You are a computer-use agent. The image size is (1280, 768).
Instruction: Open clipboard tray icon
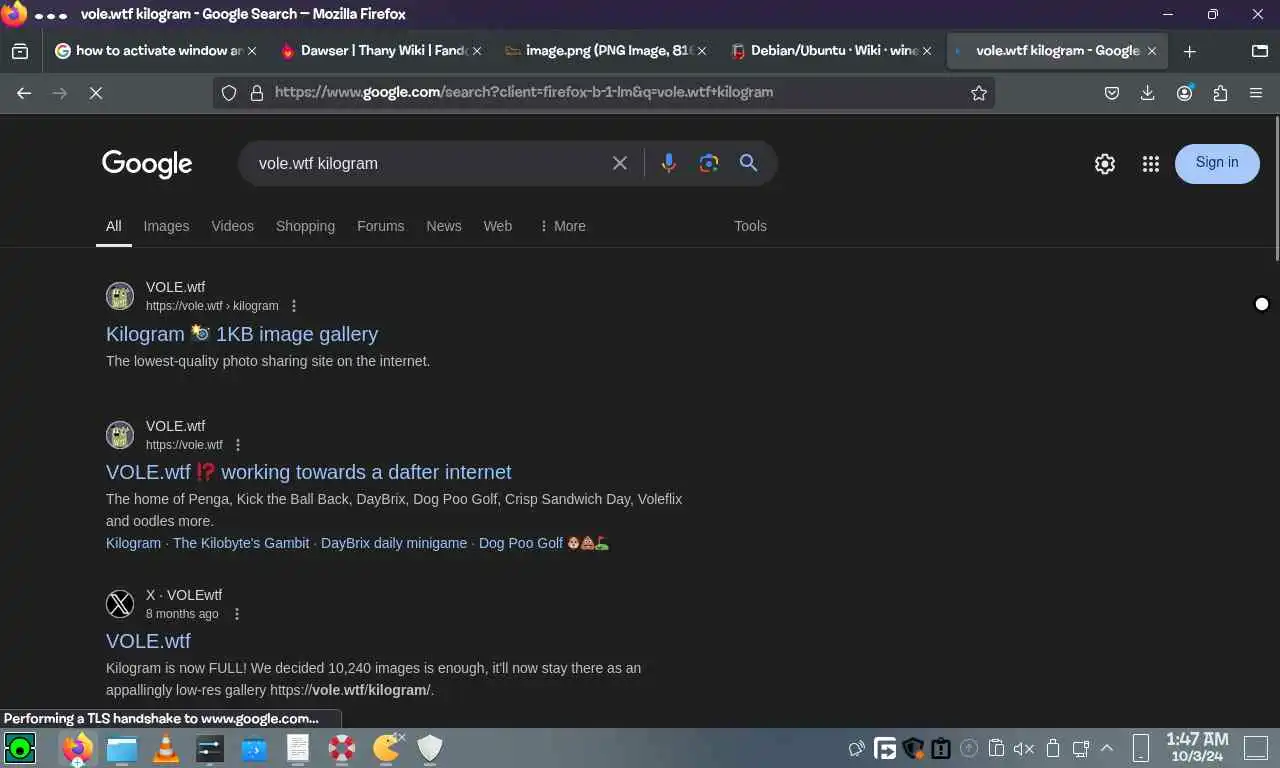(x=996, y=748)
